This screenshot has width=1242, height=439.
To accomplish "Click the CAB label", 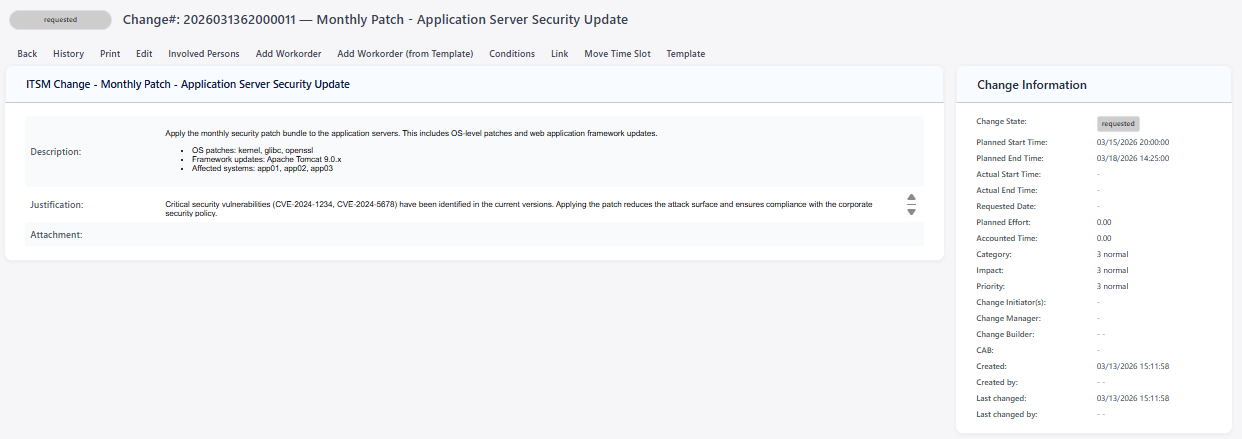I will coord(984,350).
